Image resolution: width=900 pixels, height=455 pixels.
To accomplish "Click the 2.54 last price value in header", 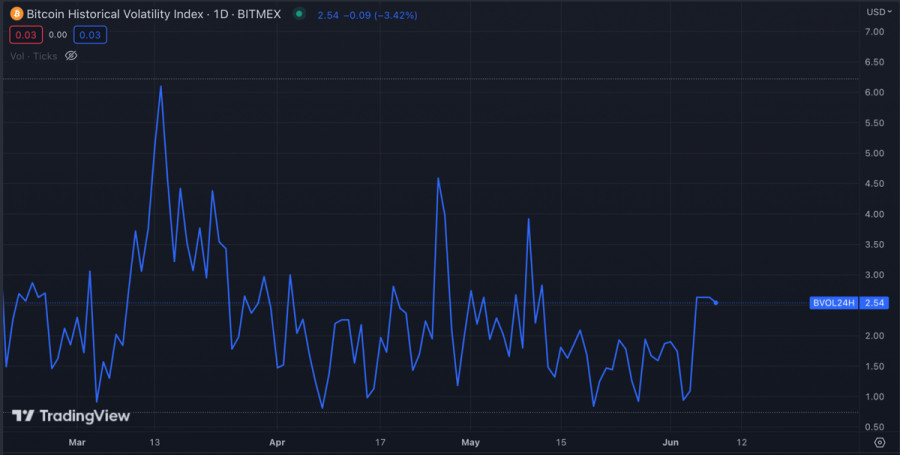I will click(329, 16).
